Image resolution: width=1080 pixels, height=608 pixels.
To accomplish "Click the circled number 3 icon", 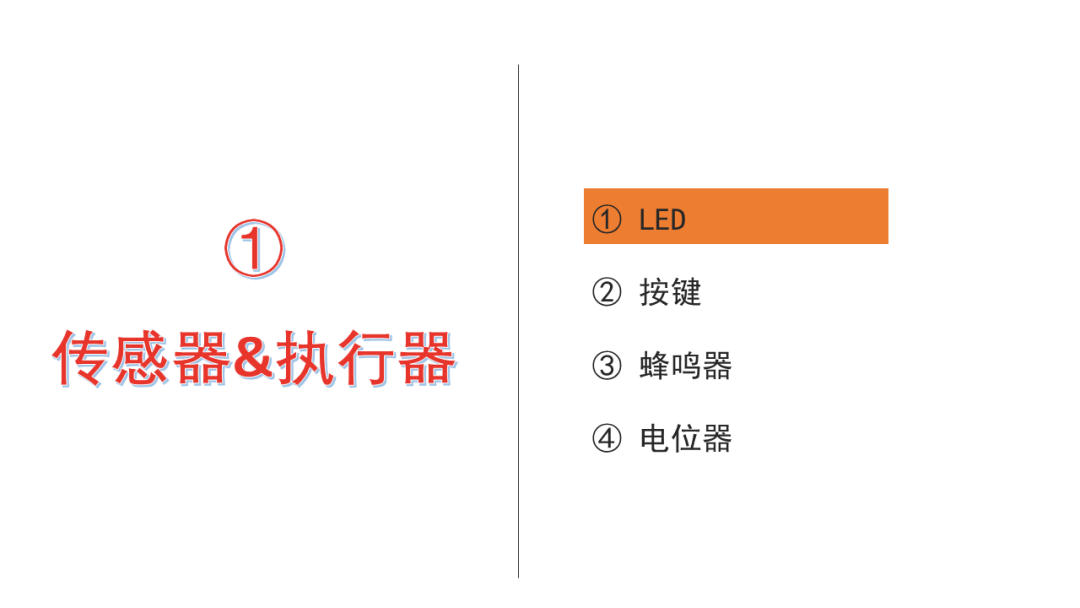I will click(x=606, y=365).
